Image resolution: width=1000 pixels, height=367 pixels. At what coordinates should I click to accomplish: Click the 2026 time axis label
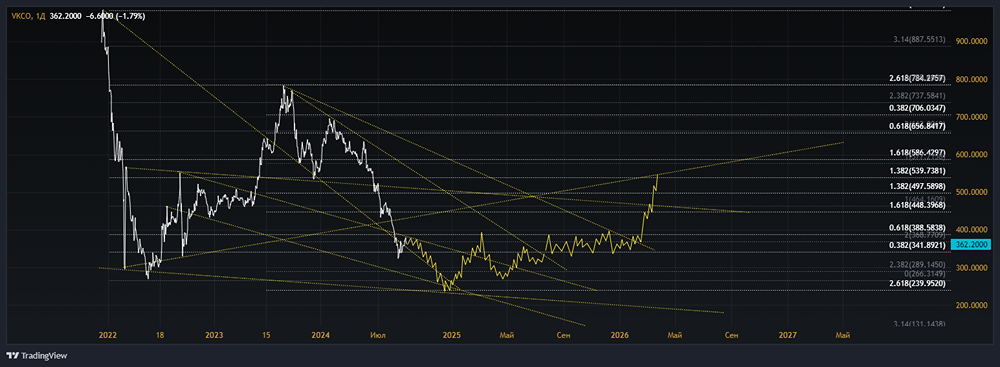(620, 334)
